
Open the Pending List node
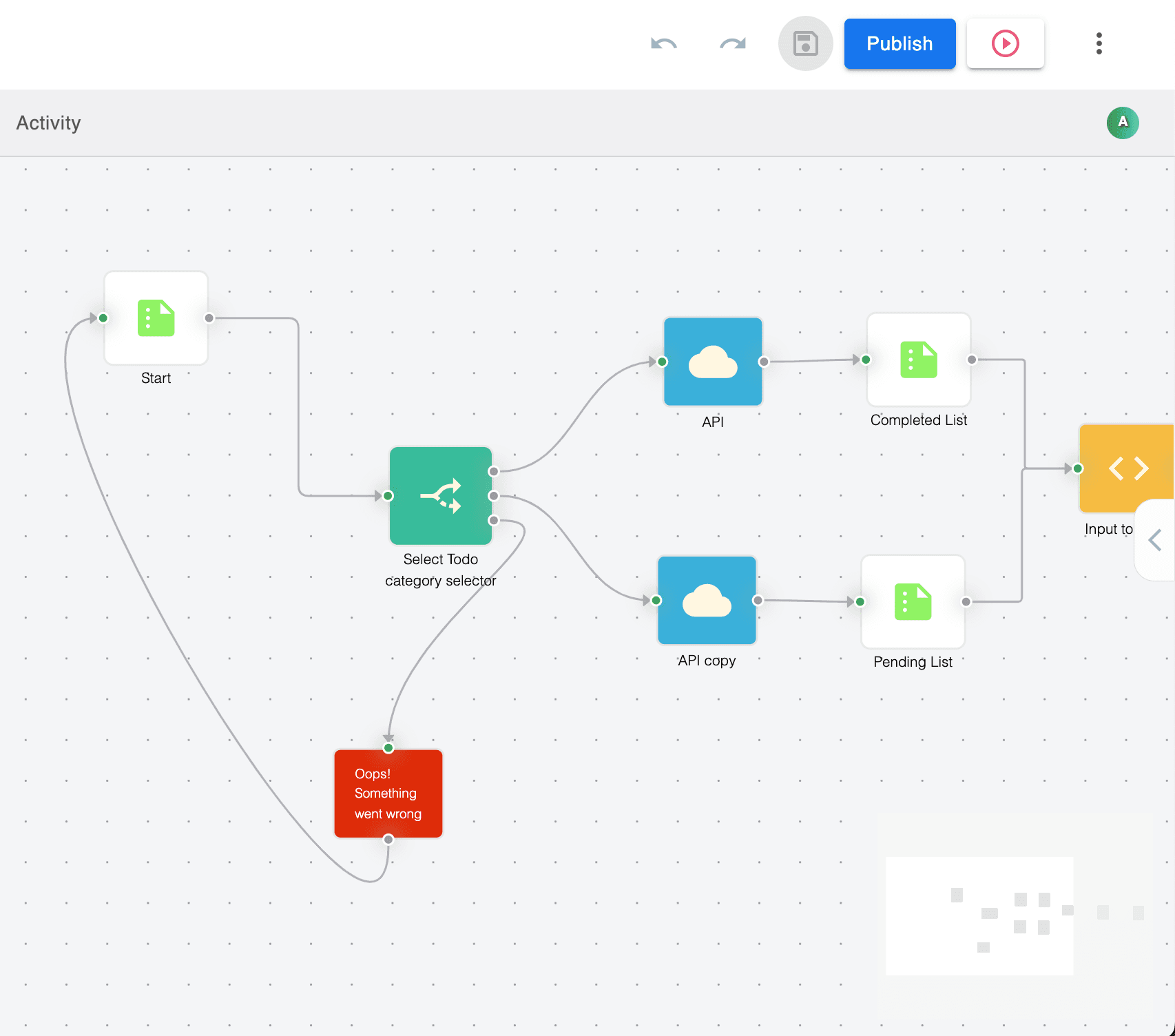[913, 601]
